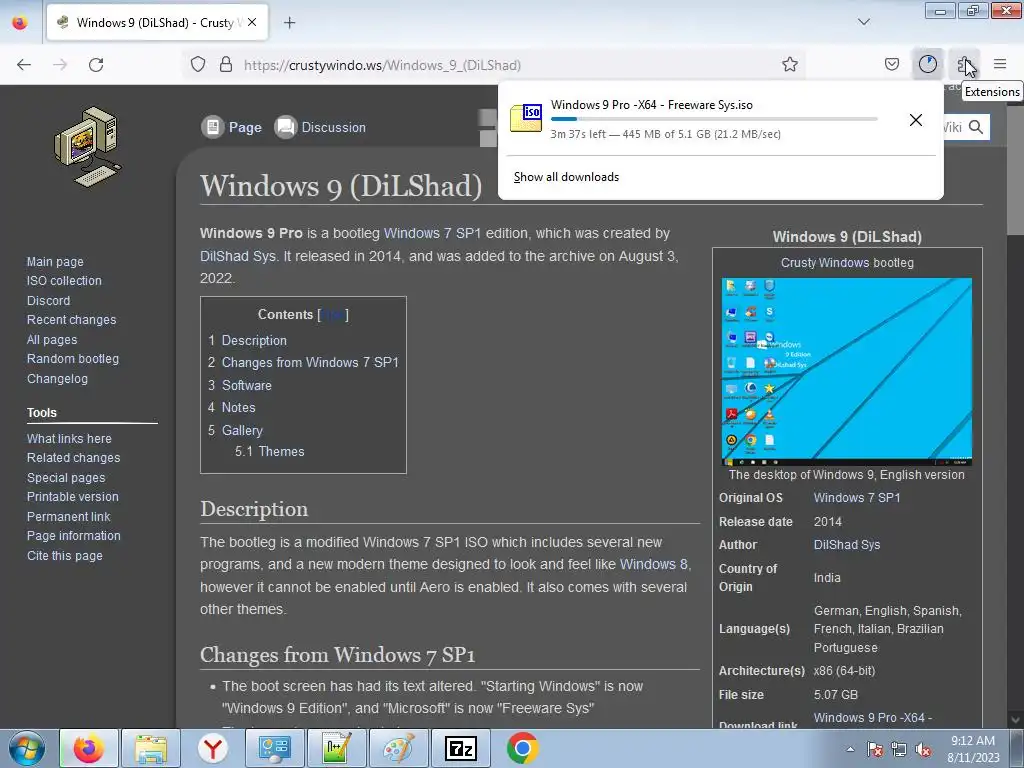Click Cite this page
The width and height of the screenshot is (1024, 768).
tap(64, 556)
